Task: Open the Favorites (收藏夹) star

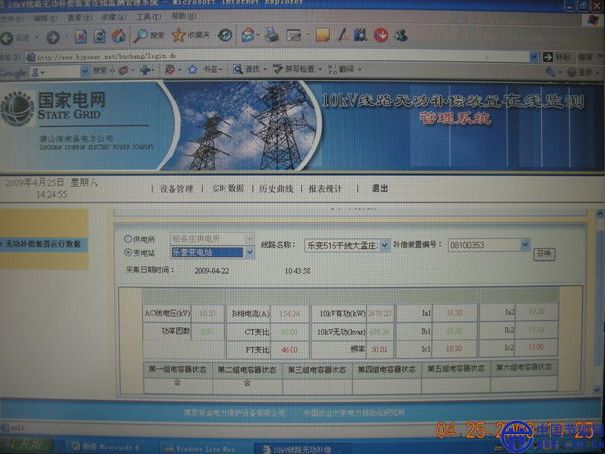Action: (x=177, y=36)
